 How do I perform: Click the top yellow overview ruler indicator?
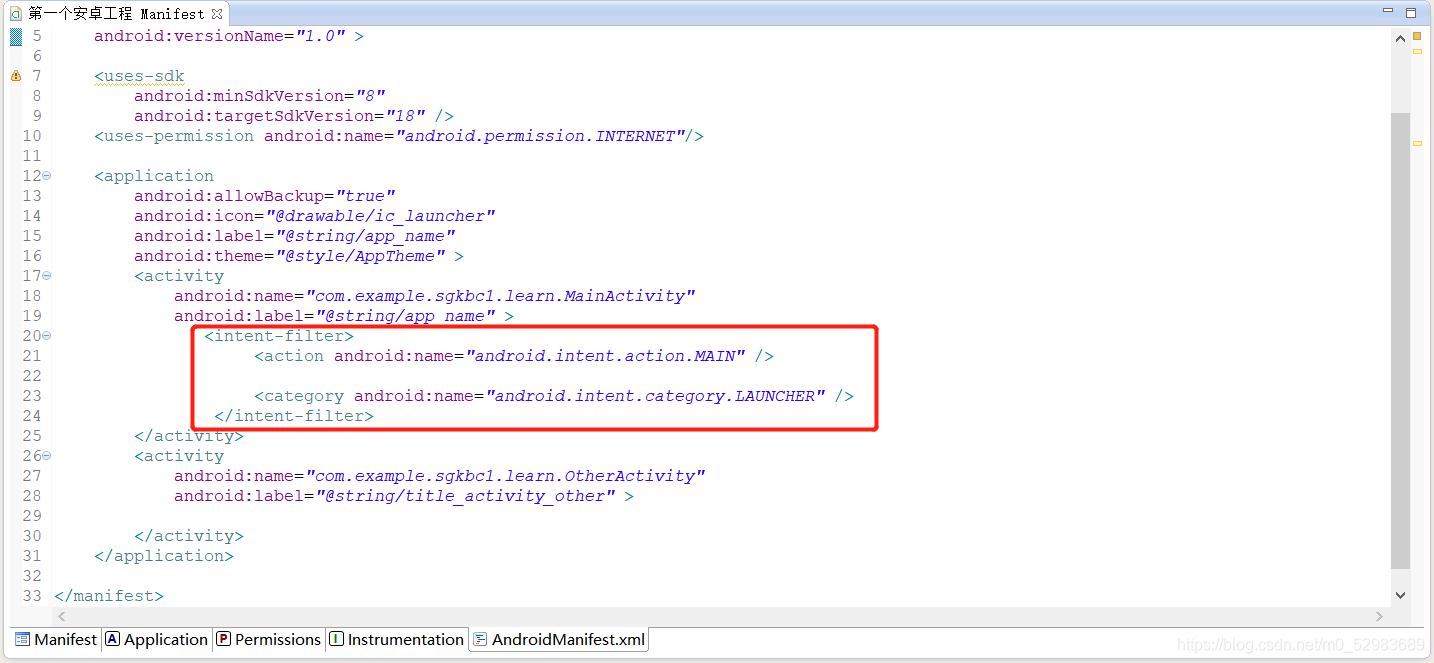pyautogui.click(x=1417, y=36)
